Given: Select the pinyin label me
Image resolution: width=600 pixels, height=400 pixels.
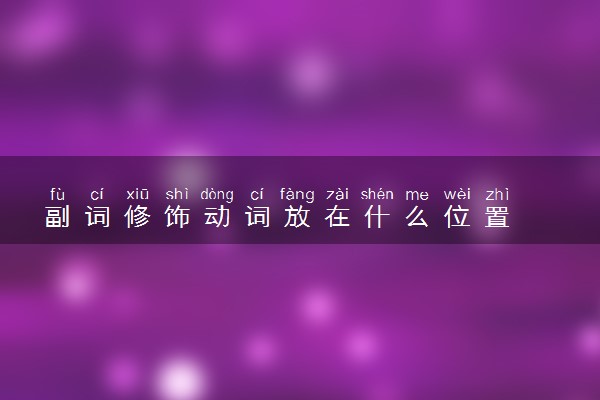Looking at the screenshot, I should click(x=417, y=195).
